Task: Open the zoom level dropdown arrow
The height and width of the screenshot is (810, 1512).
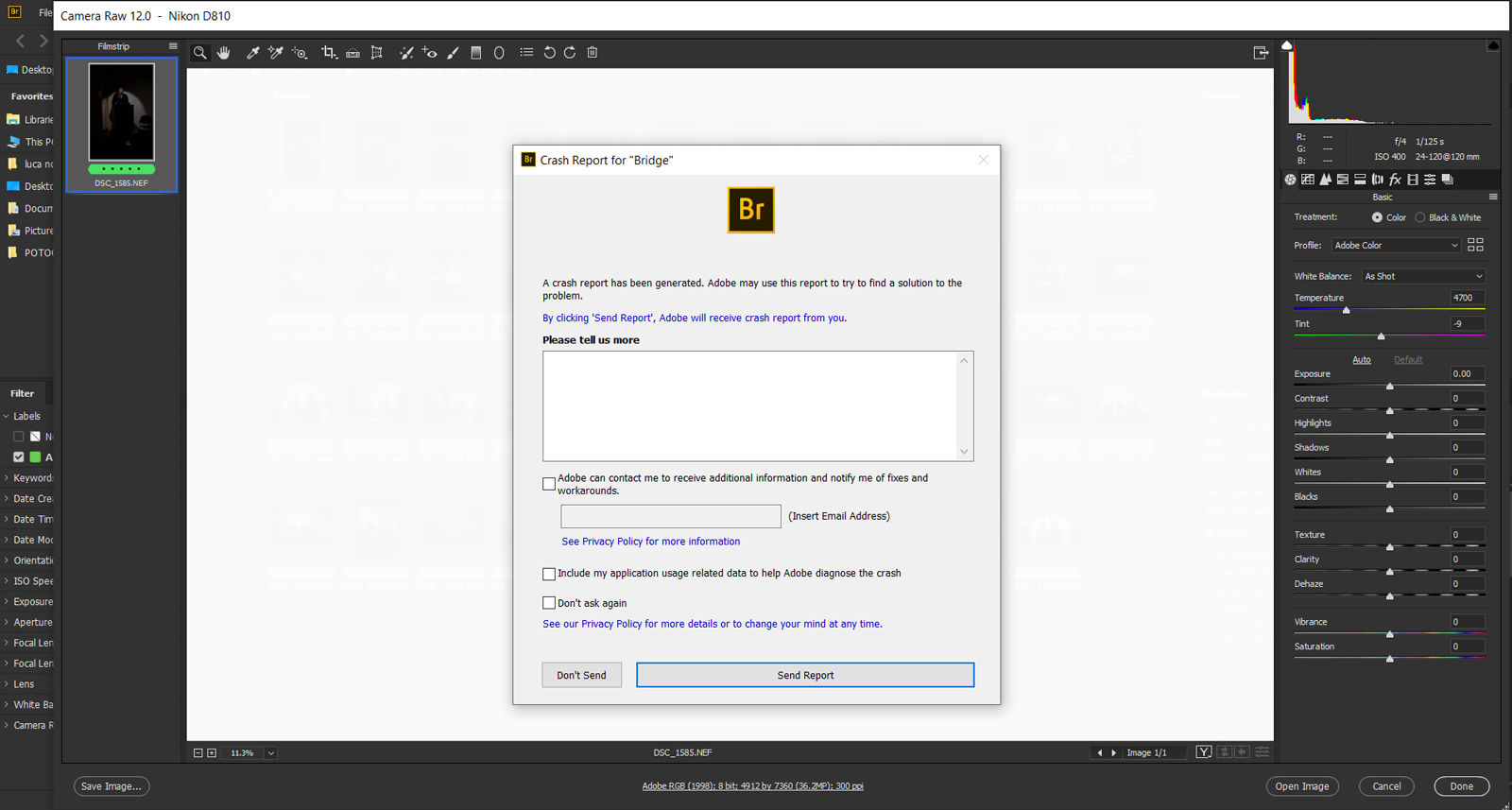Action: click(270, 753)
